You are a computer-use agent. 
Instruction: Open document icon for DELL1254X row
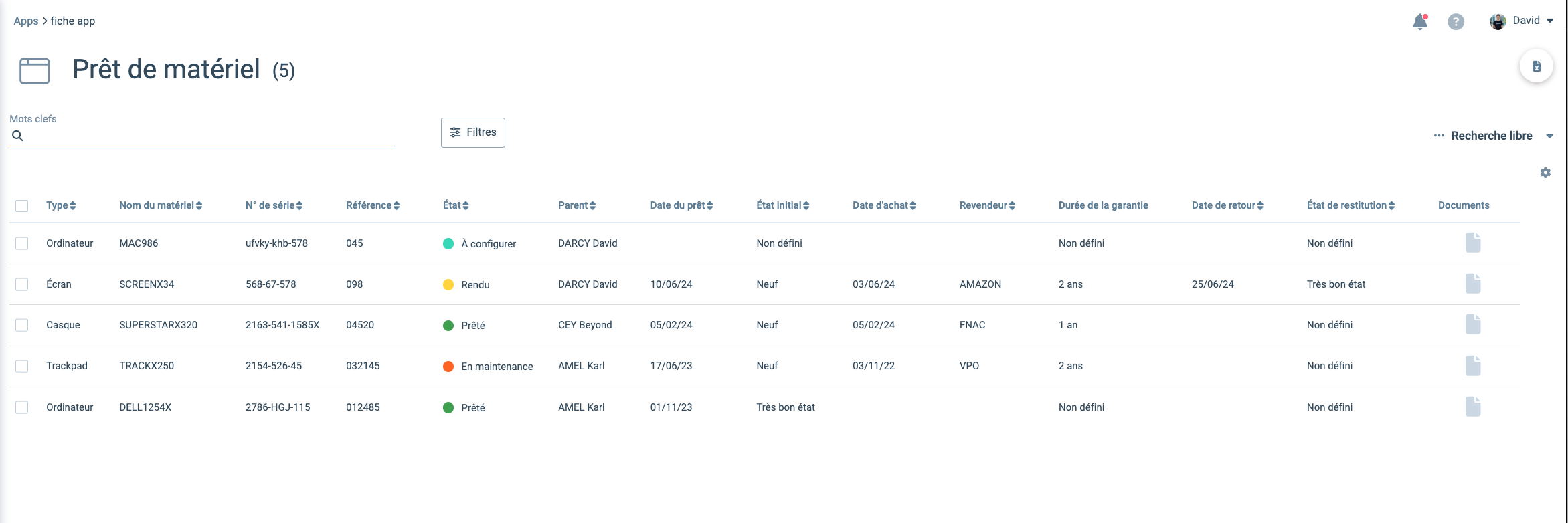[x=1472, y=407]
